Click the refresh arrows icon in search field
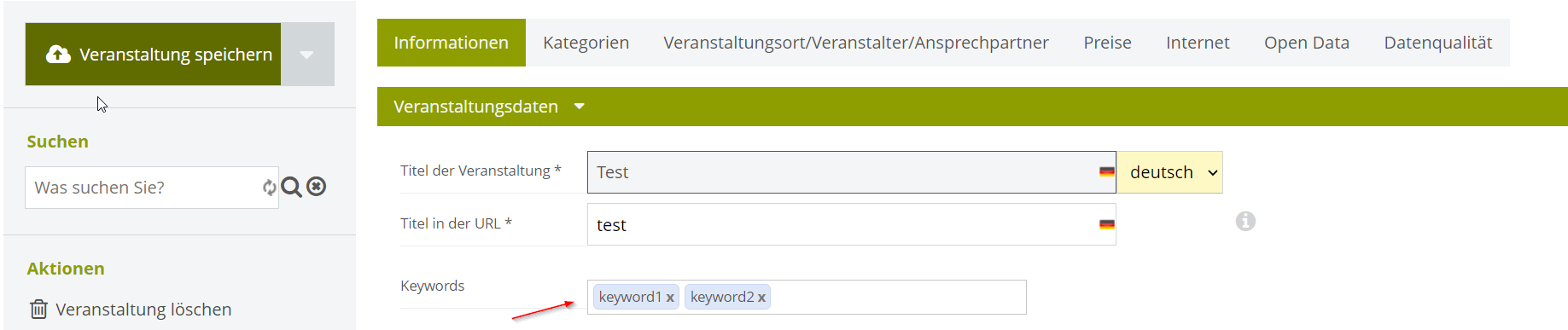The height and width of the screenshot is (330, 1568). pos(270,188)
